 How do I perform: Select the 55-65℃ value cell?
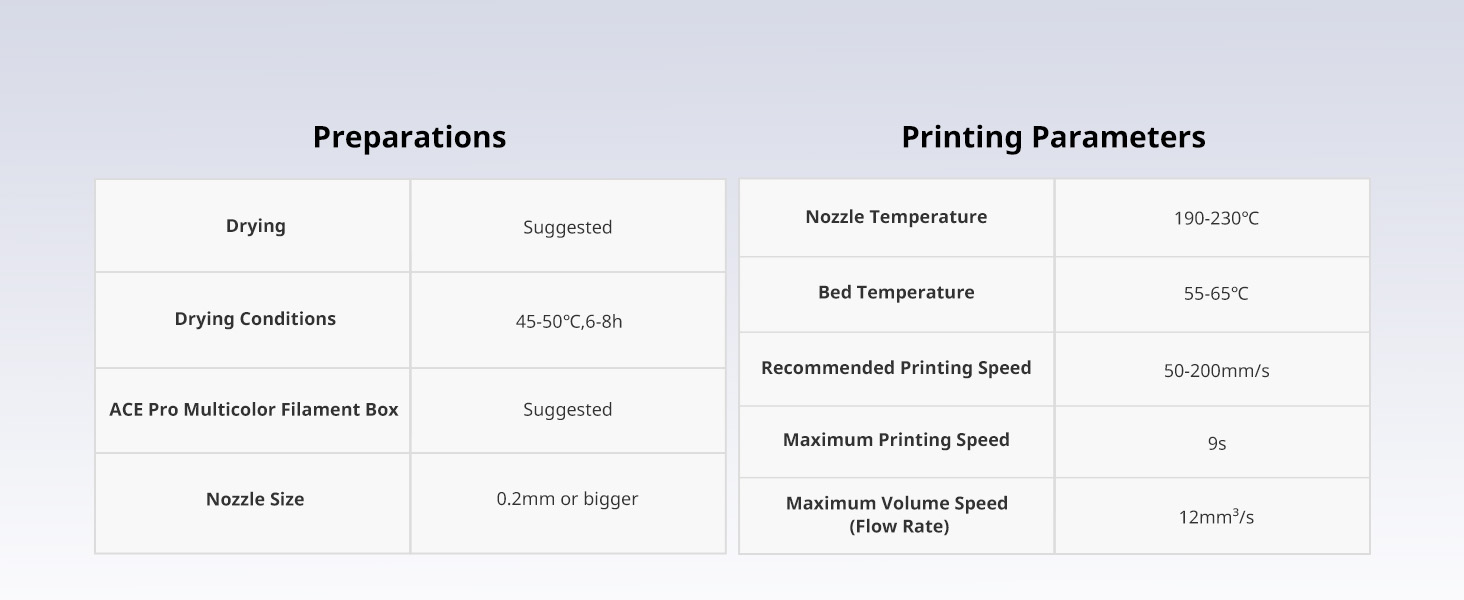coord(1216,294)
